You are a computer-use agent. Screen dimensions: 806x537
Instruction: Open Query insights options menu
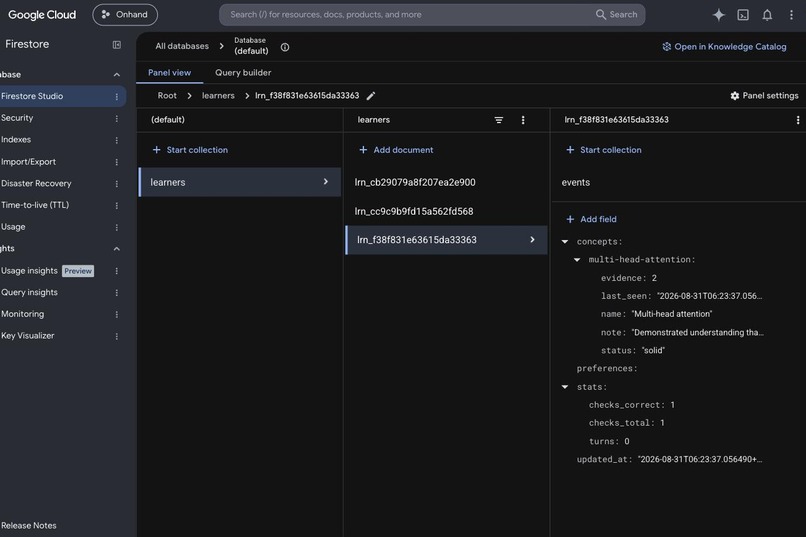pyautogui.click(x=117, y=292)
